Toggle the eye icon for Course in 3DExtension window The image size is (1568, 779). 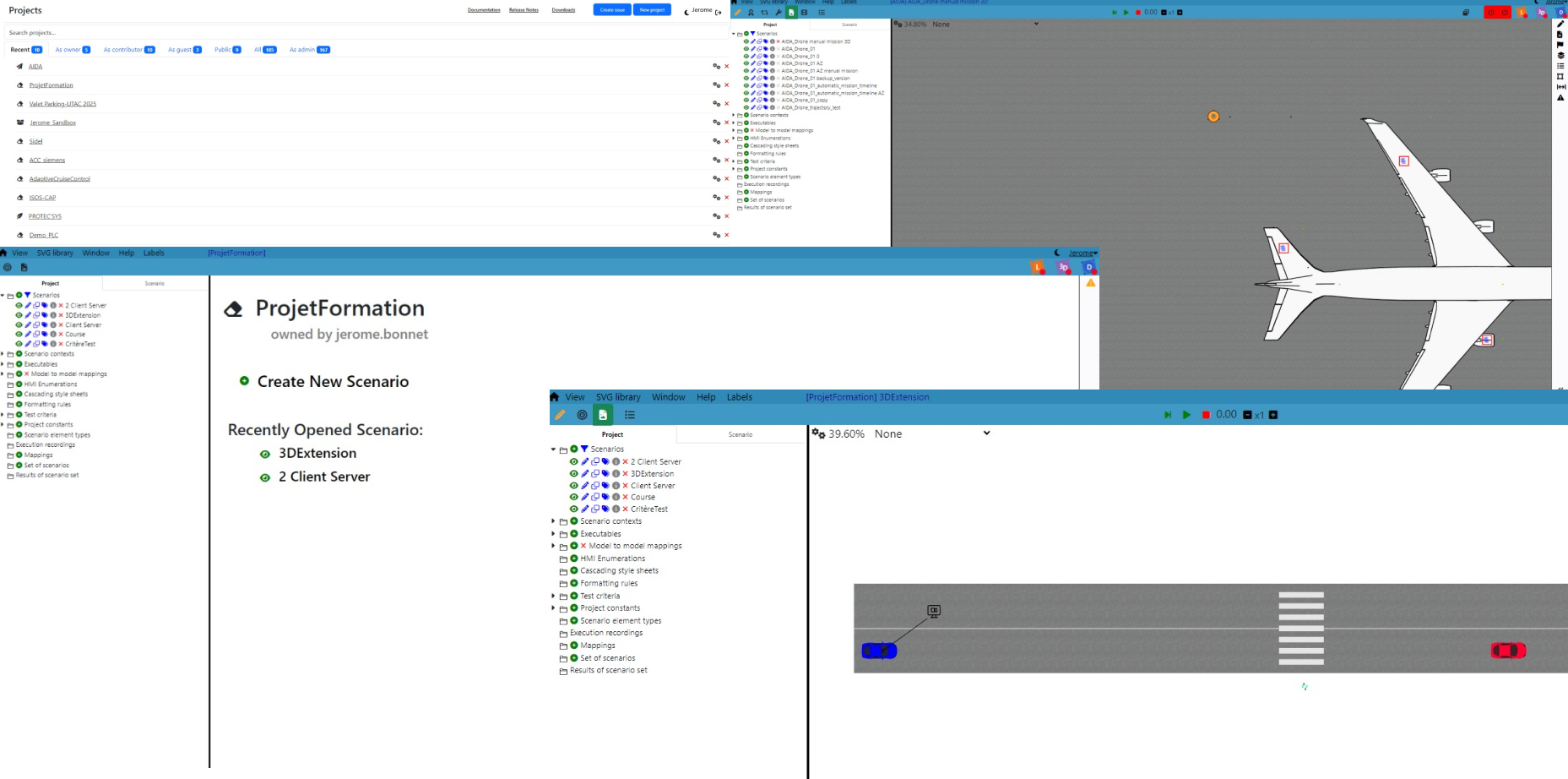pyautogui.click(x=574, y=498)
